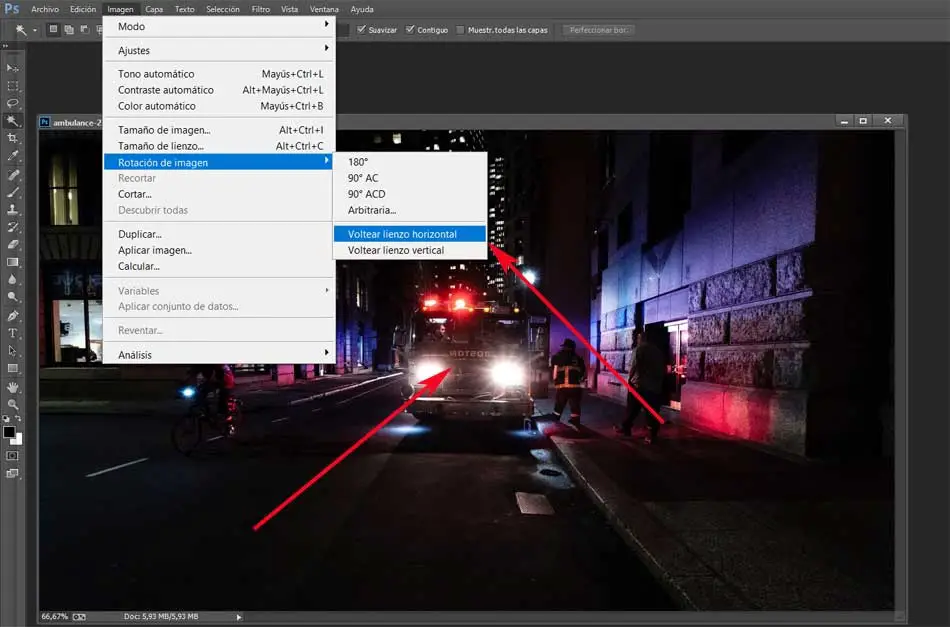
Task: Choose the Brush tool
Action: 13,191
